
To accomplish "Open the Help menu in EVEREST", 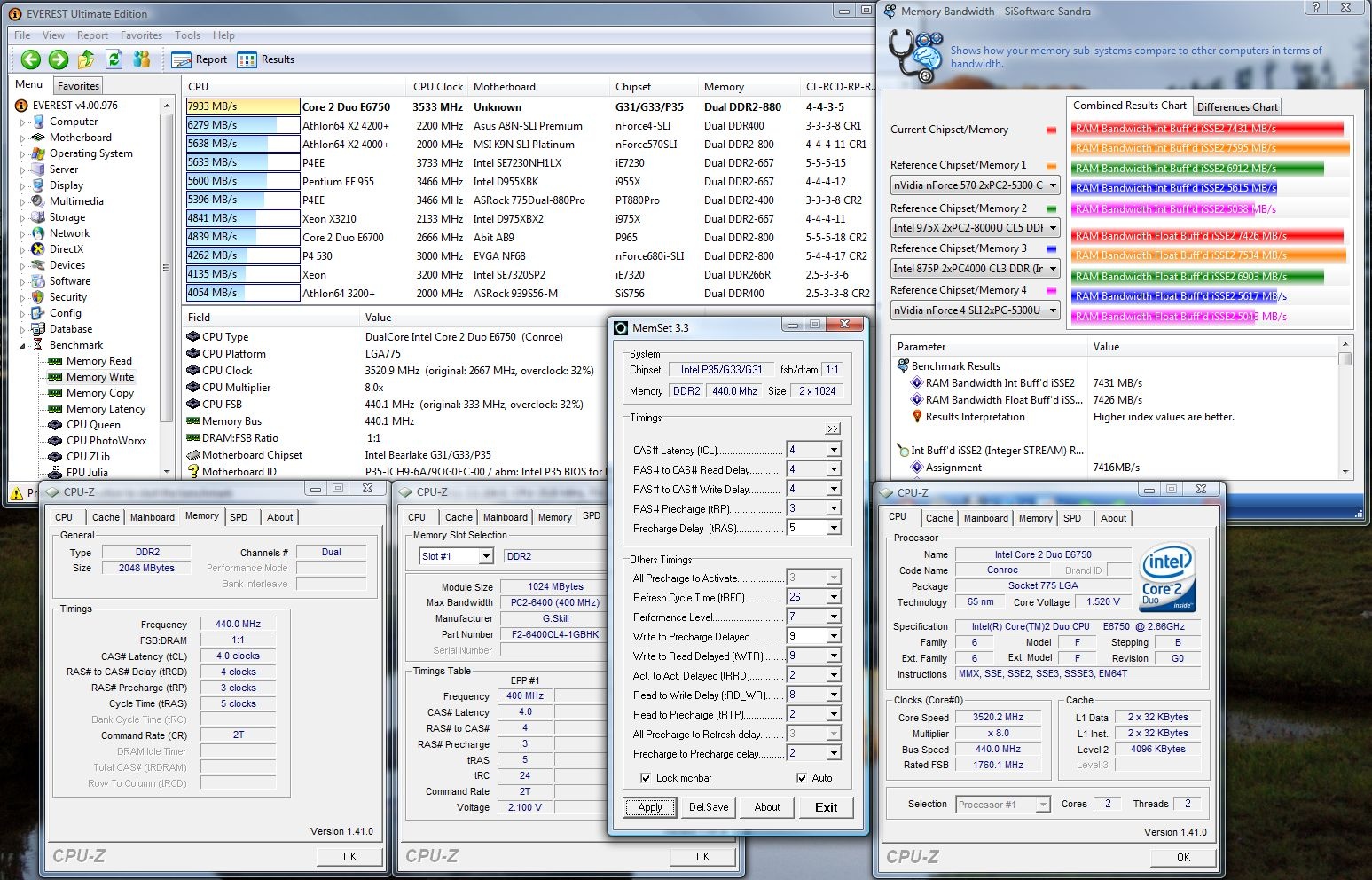I will (223, 35).
